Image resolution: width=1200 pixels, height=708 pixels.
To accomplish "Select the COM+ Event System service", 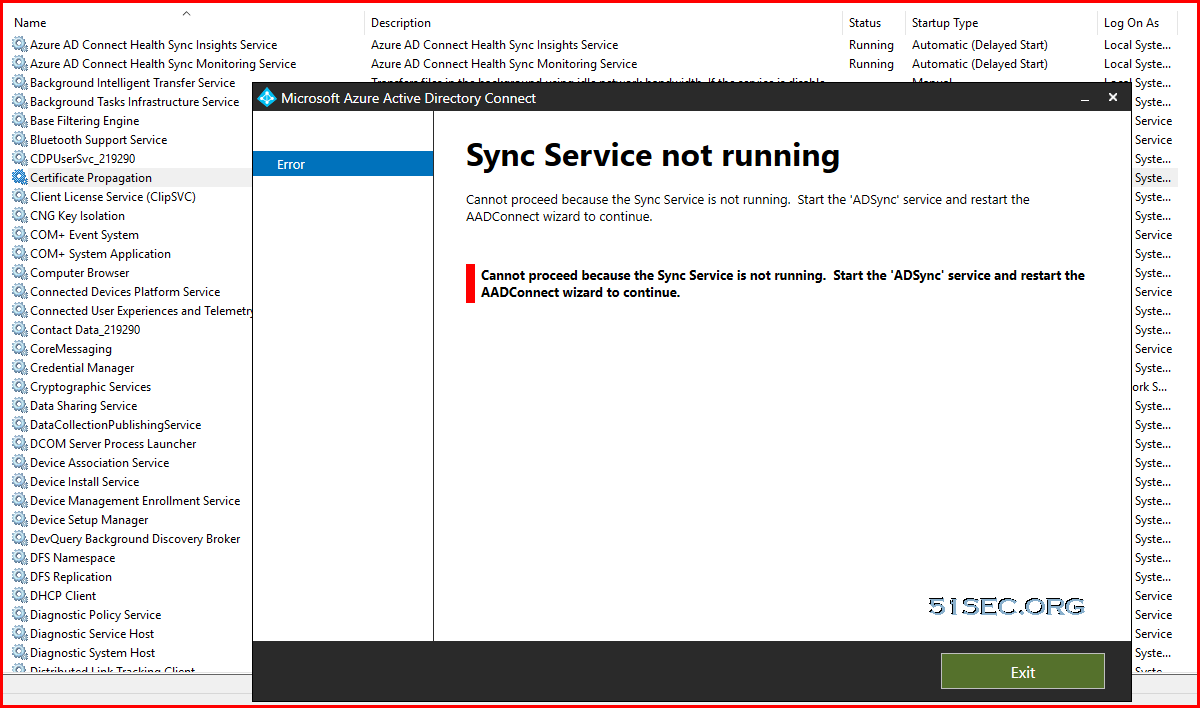I will click(x=84, y=235).
